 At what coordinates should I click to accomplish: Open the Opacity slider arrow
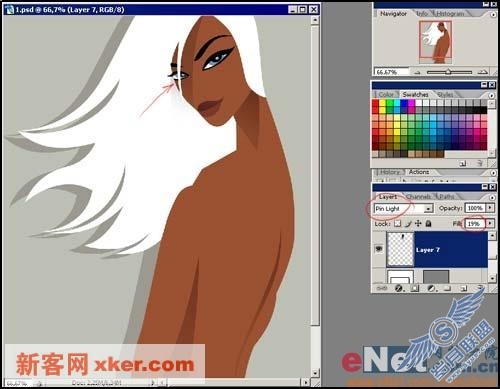tap(490, 208)
